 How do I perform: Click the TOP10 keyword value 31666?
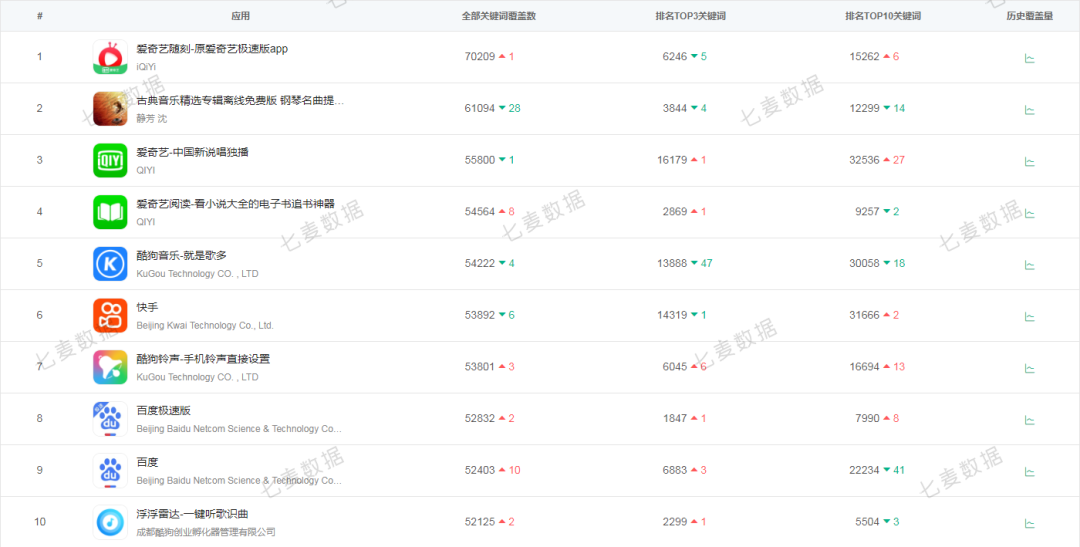[x=864, y=315]
